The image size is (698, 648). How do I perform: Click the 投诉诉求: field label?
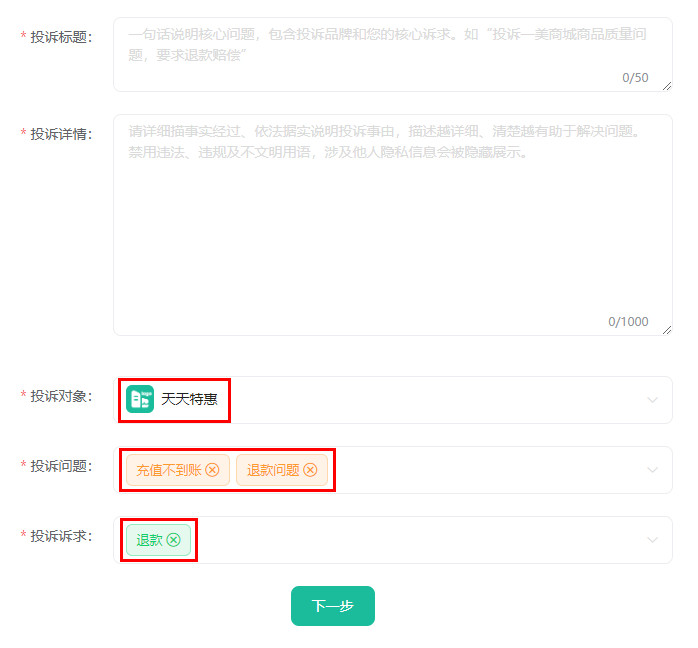pyautogui.click(x=61, y=536)
